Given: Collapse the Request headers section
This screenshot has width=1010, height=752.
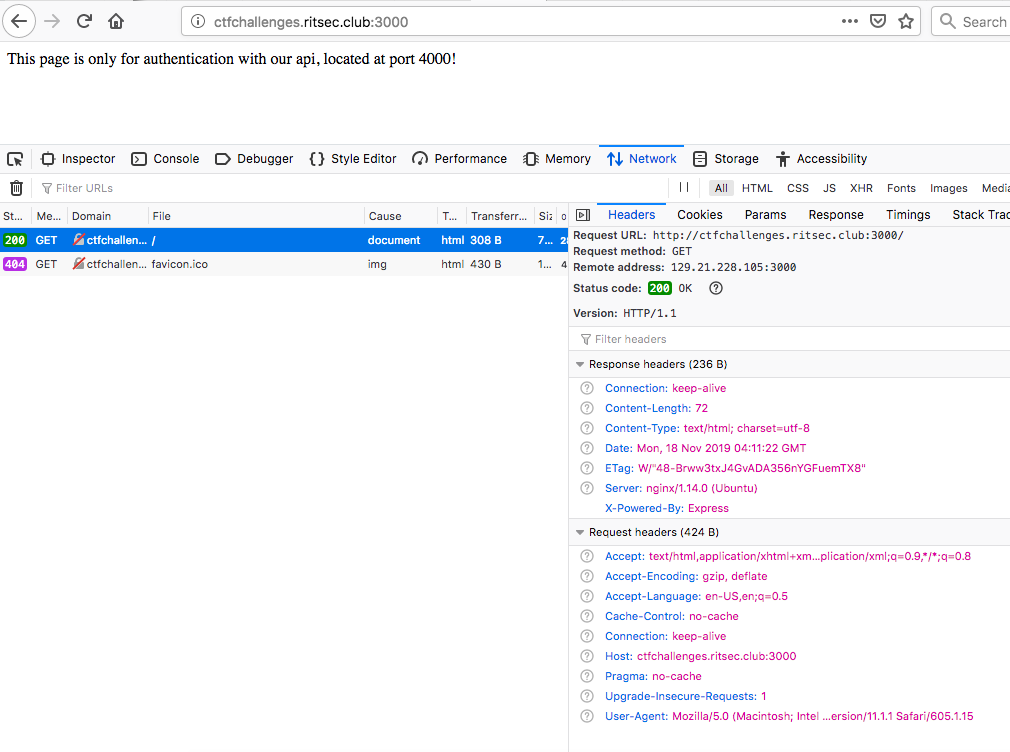Looking at the screenshot, I should pos(580,533).
